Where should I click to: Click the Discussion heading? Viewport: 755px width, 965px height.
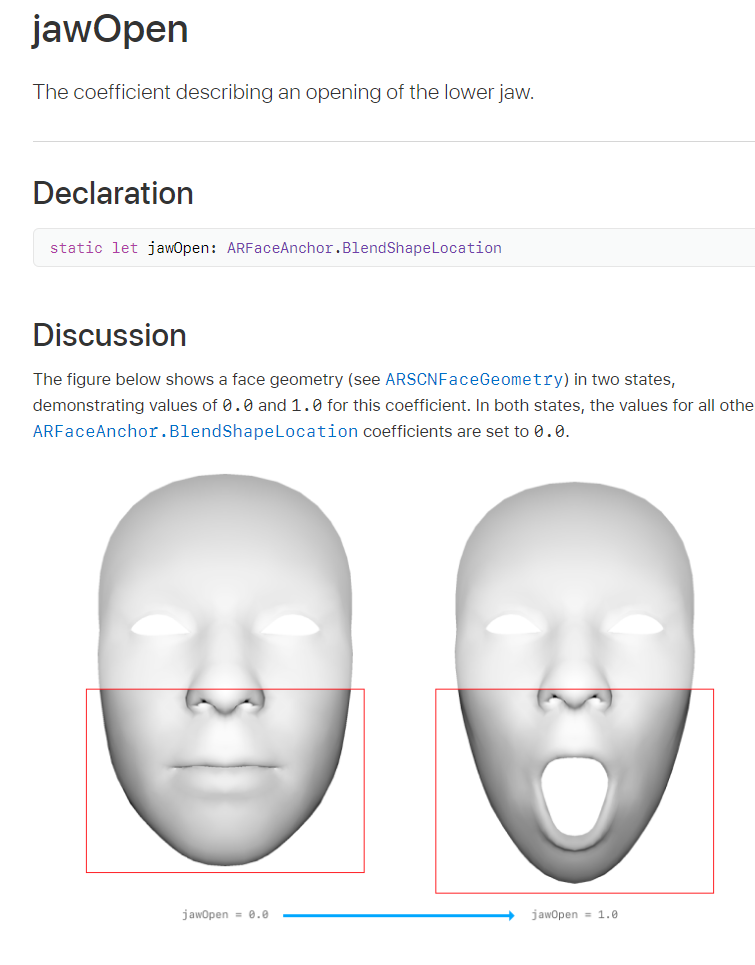pyautogui.click(x=110, y=335)
